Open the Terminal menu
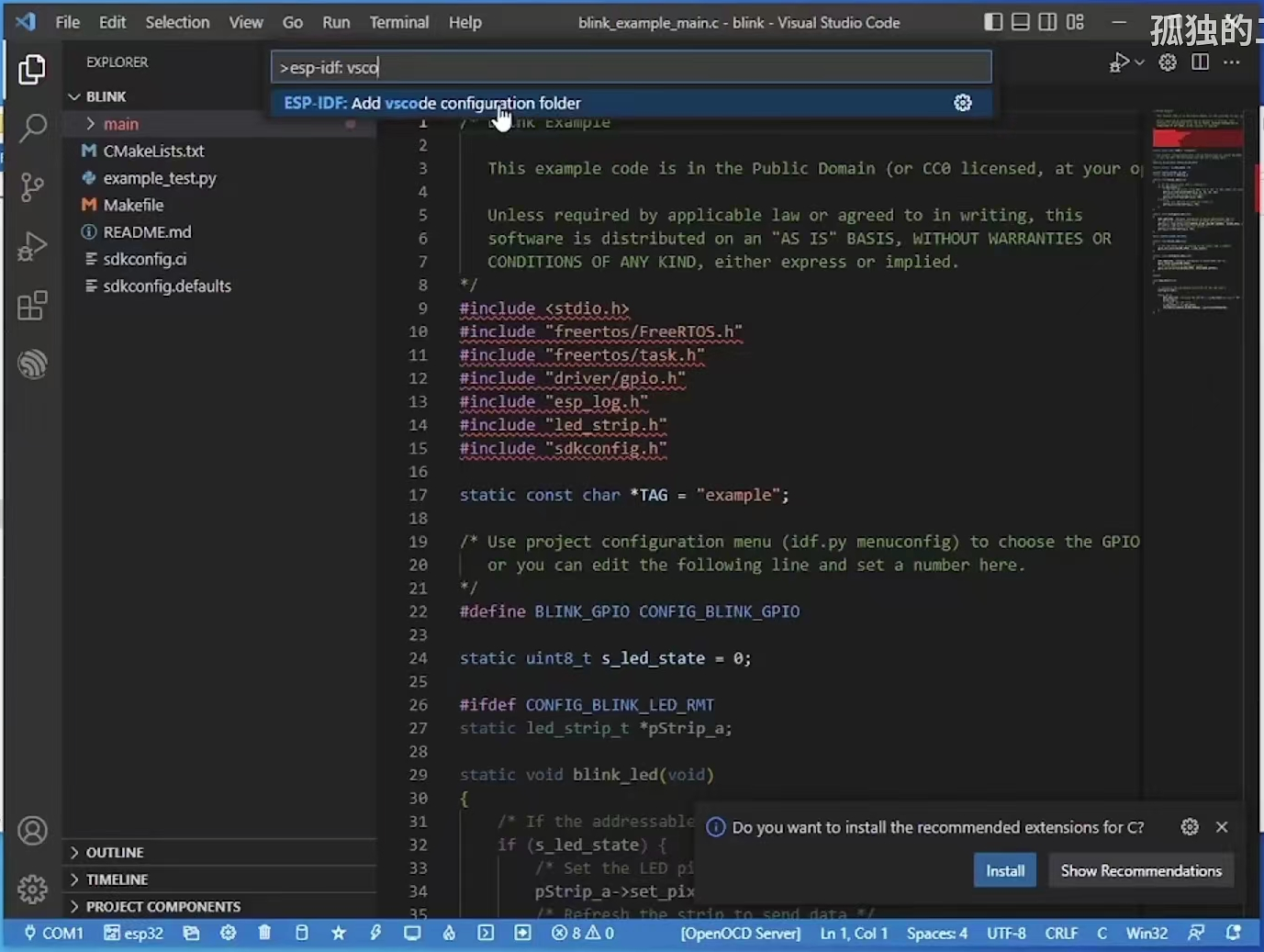Viewport: 1264px width, 952px height. click(x=398, y=22)
